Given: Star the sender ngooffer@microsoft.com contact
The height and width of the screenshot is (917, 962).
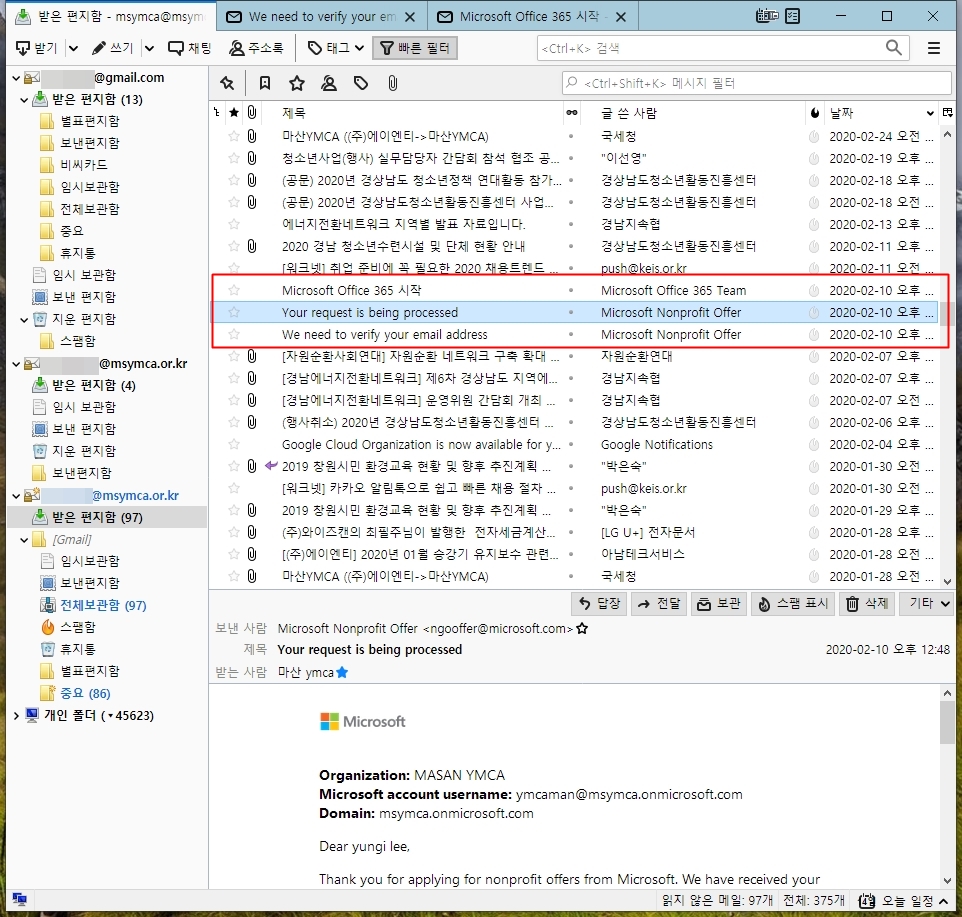Looking at the screenshot, I should pos(582,629).
